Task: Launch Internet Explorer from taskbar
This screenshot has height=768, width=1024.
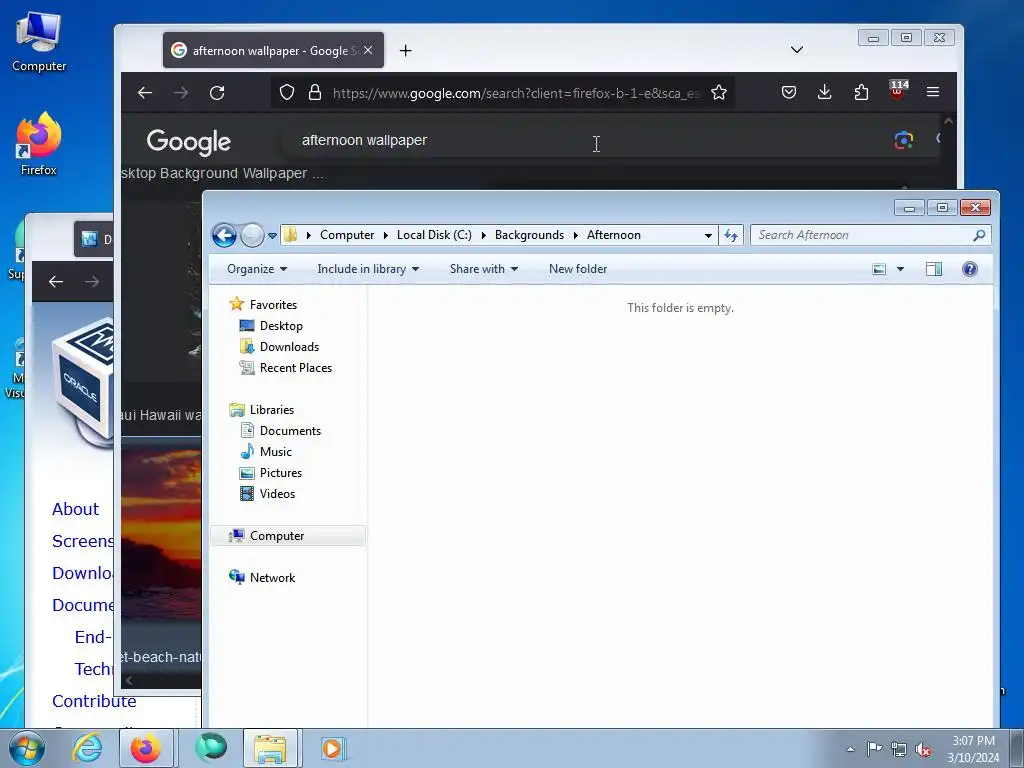Action: coord(87,748)
